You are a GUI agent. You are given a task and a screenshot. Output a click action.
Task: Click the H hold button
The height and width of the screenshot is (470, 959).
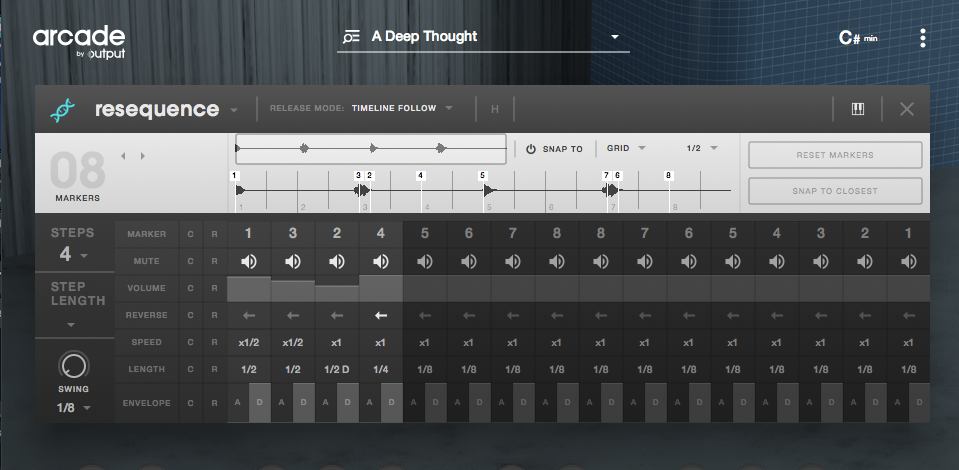(495, 109)
